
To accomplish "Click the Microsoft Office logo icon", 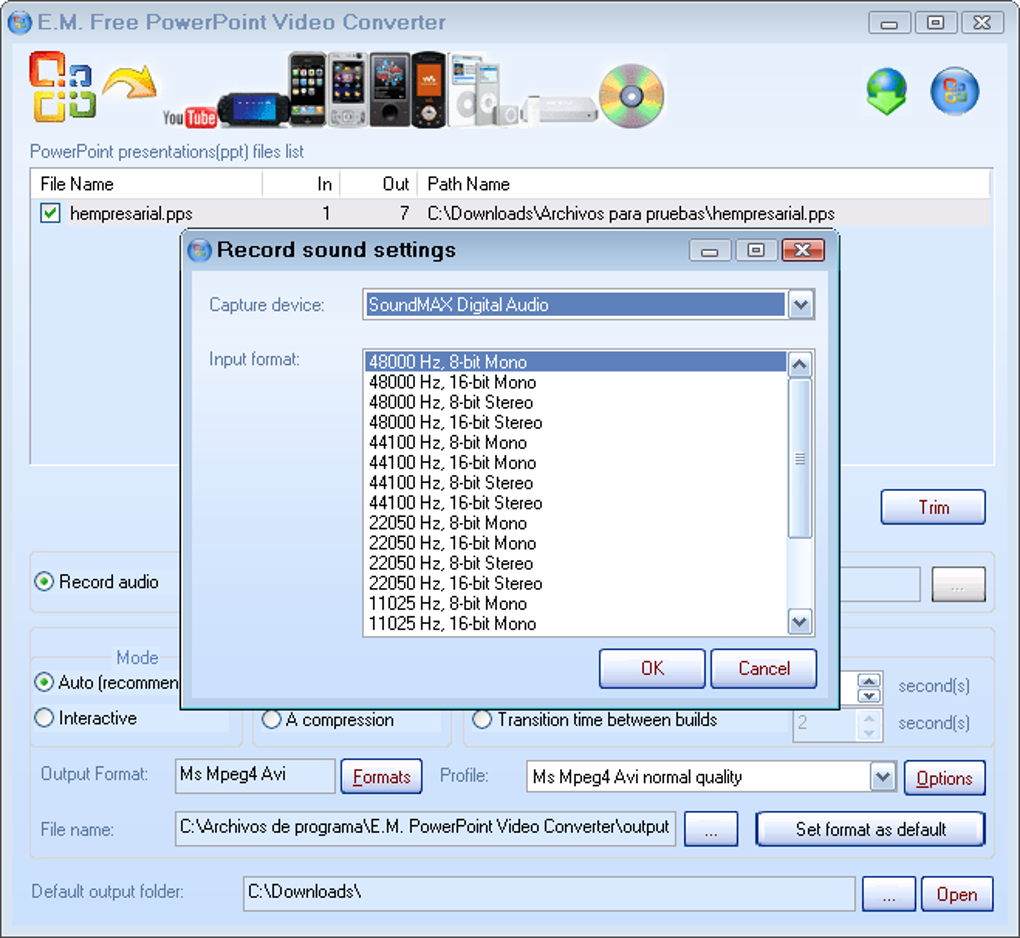I will click(x=62, y=87).
